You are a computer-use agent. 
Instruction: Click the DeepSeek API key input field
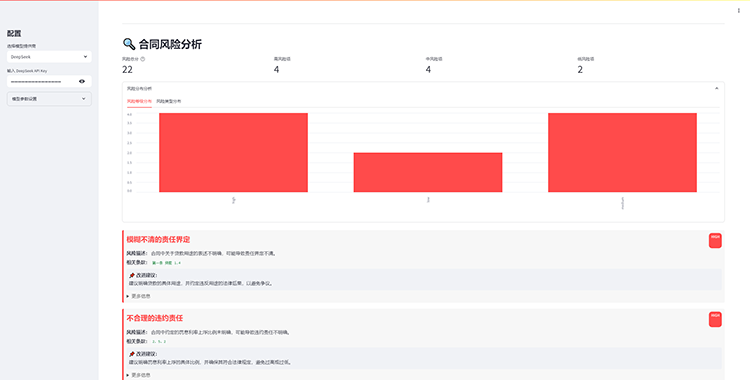coord(42,81)
